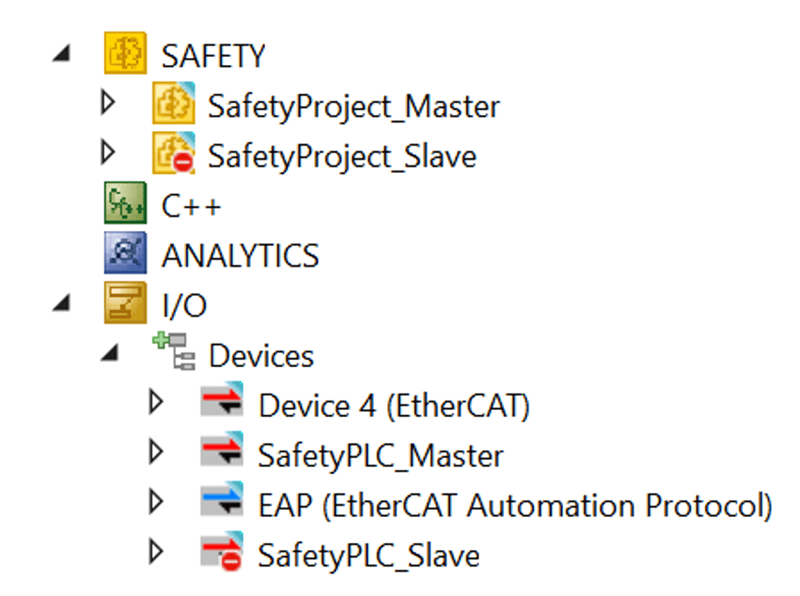Expand Device 4 (EtherCAT) node
Viewport: 800px width, 596px height.
(x=156, y=403)
